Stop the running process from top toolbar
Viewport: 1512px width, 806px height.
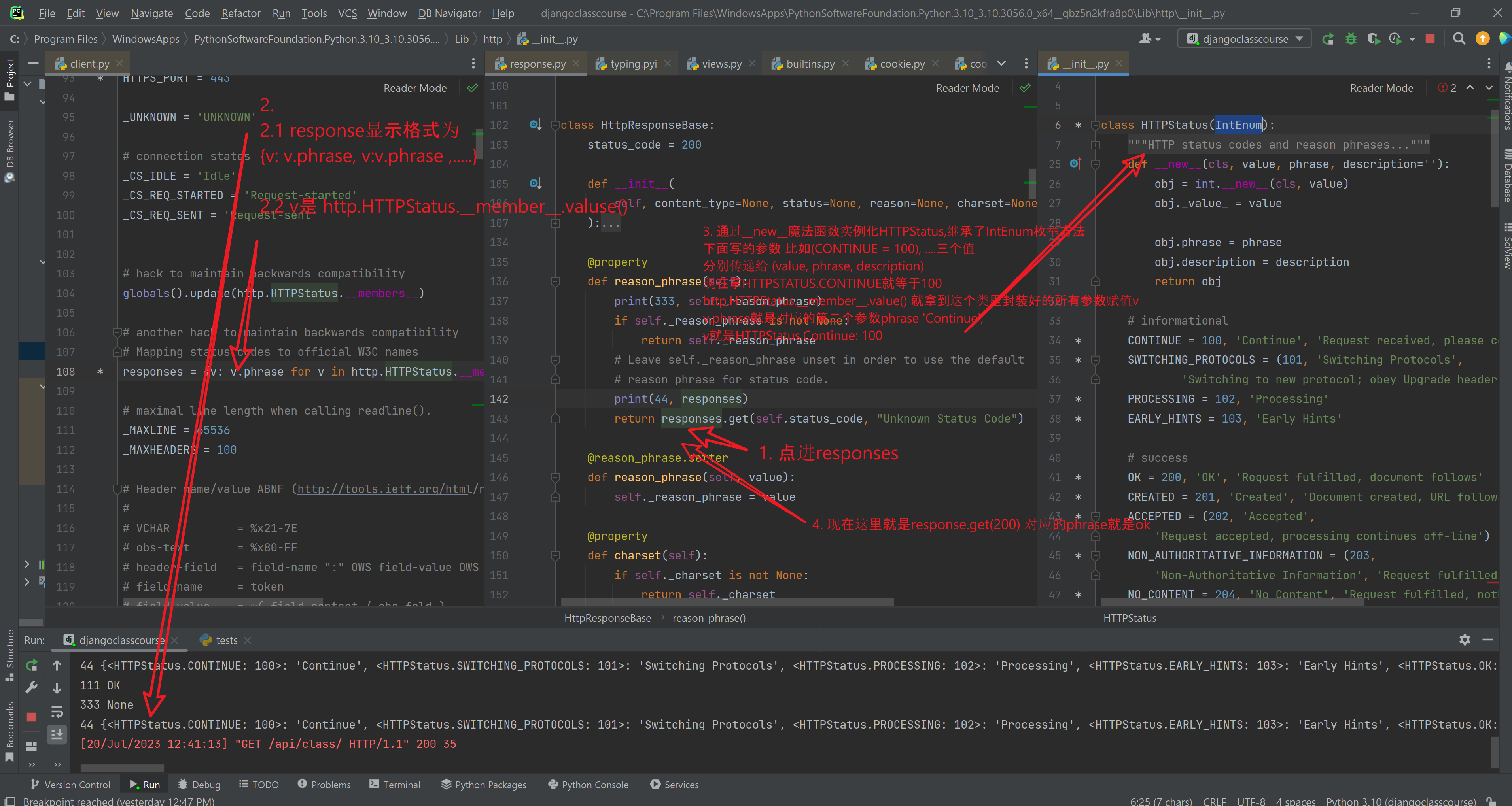coord(1430,39)
